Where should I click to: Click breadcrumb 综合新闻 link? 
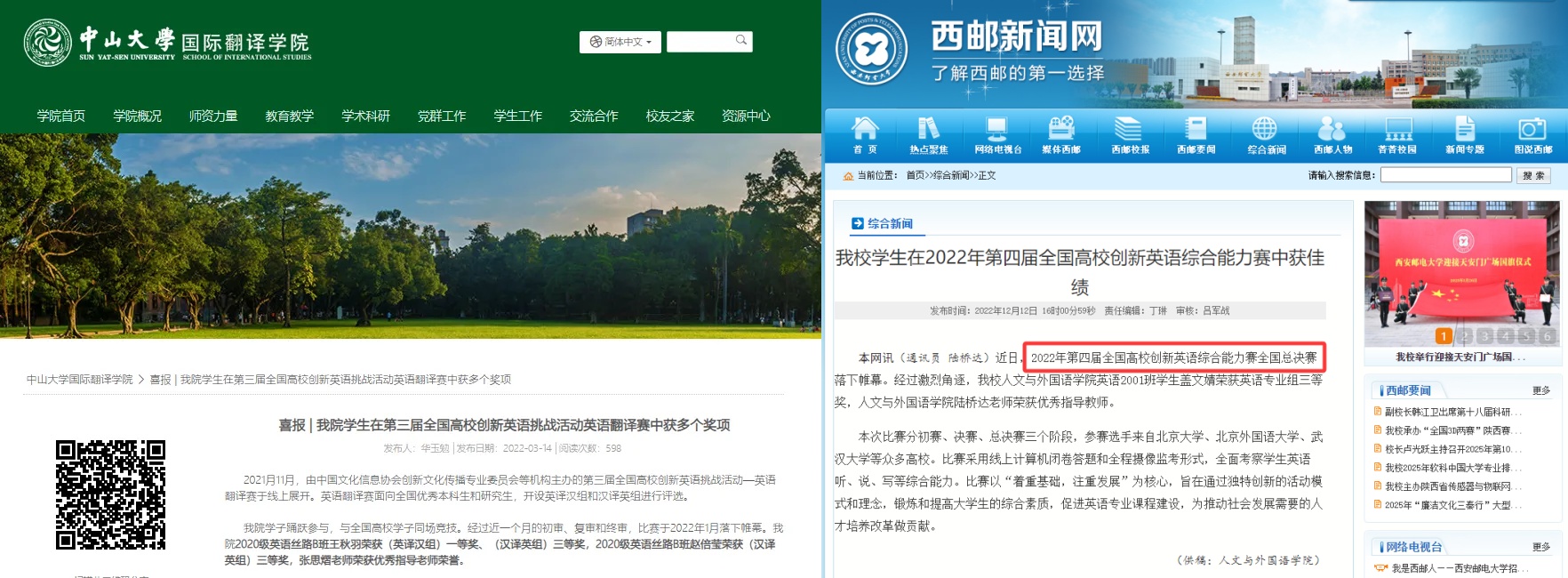click(x=951, y=175)
